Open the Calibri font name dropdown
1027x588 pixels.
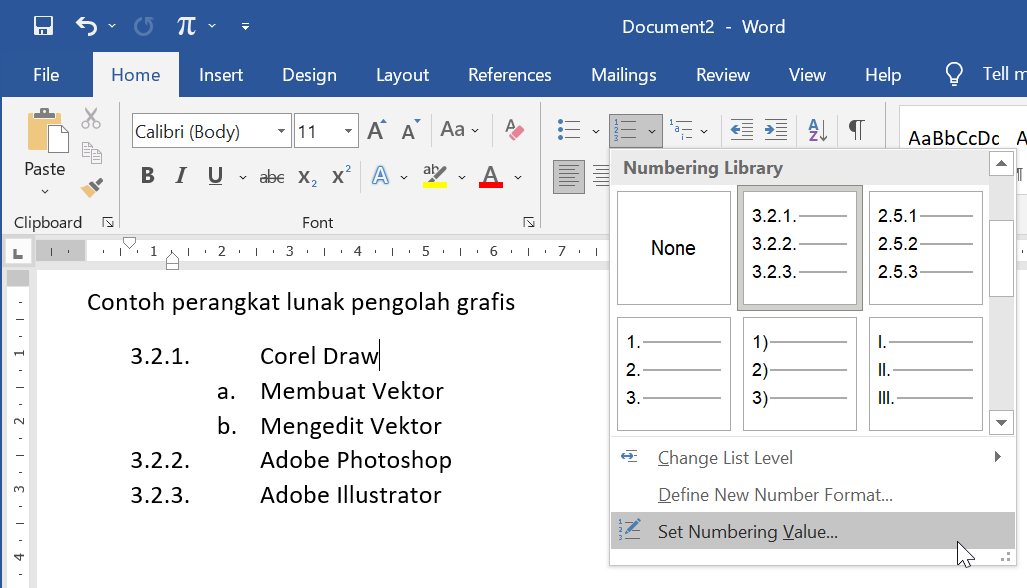(283, 131)
